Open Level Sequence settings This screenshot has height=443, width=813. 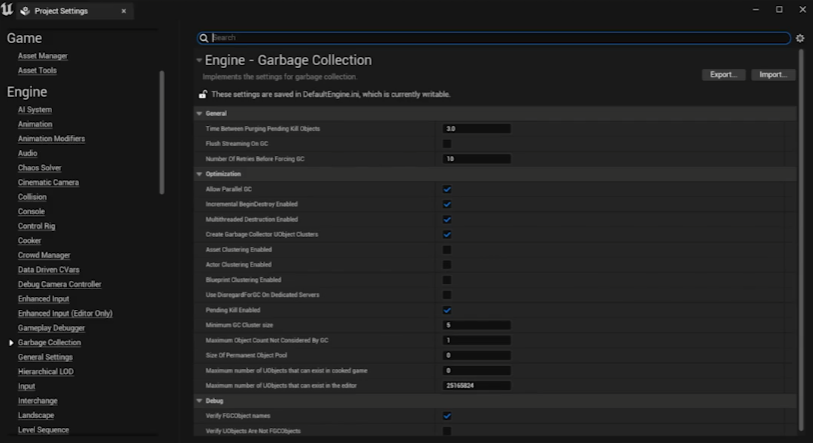[x=43, y=430]
